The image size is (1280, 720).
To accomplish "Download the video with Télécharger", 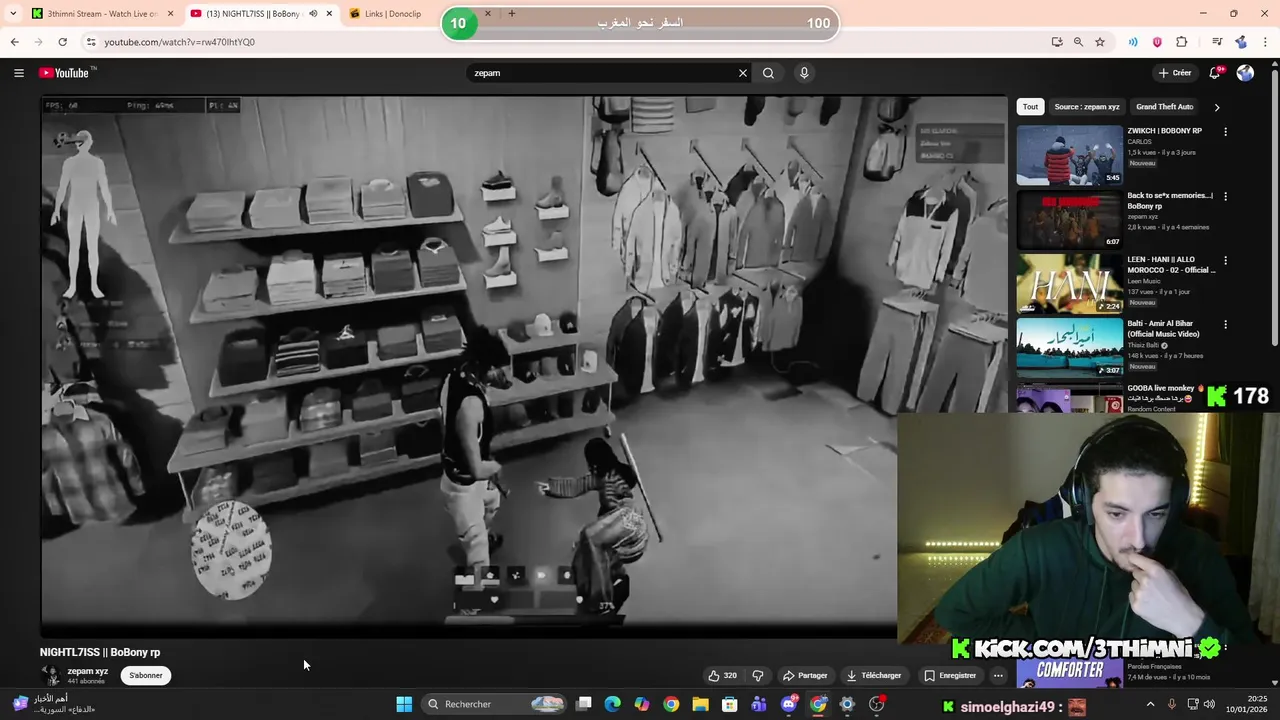I will pyautogui.click(x=874, y=675).
